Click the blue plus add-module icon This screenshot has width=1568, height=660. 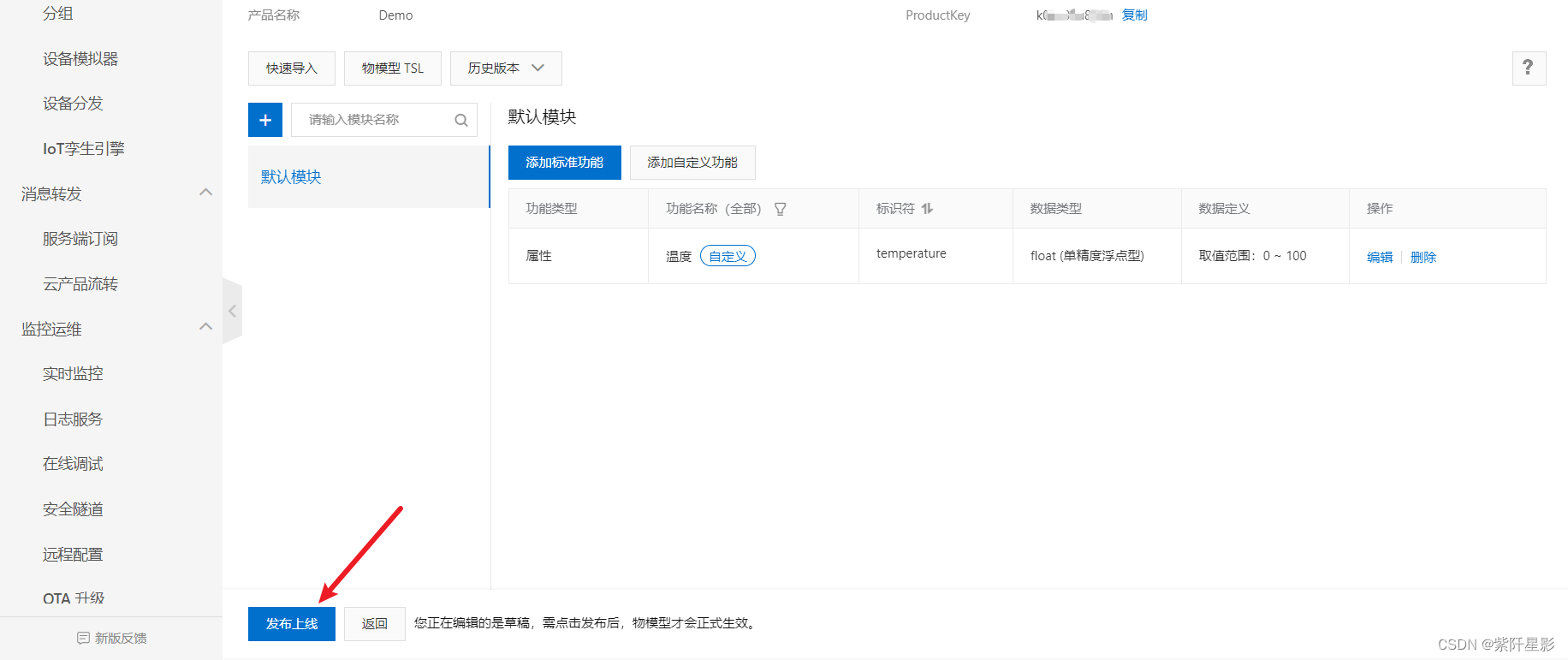[265, 120]
